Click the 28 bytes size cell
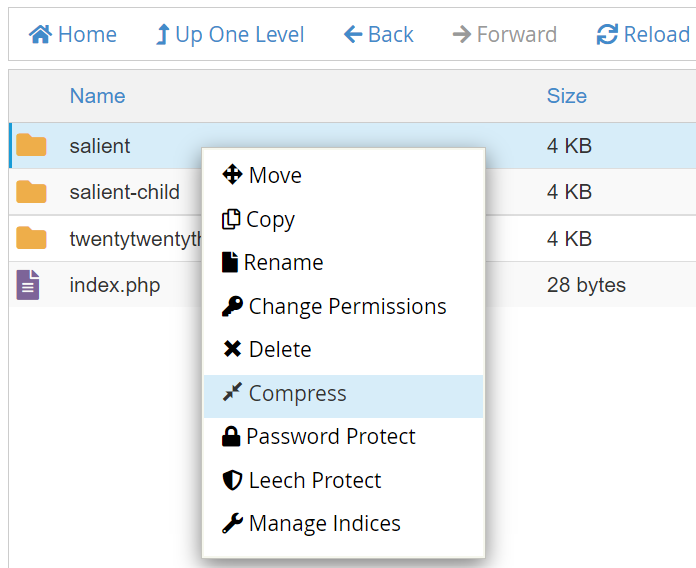Image resolution: width=696 pixels, height=568 pixels. point(586,284)
